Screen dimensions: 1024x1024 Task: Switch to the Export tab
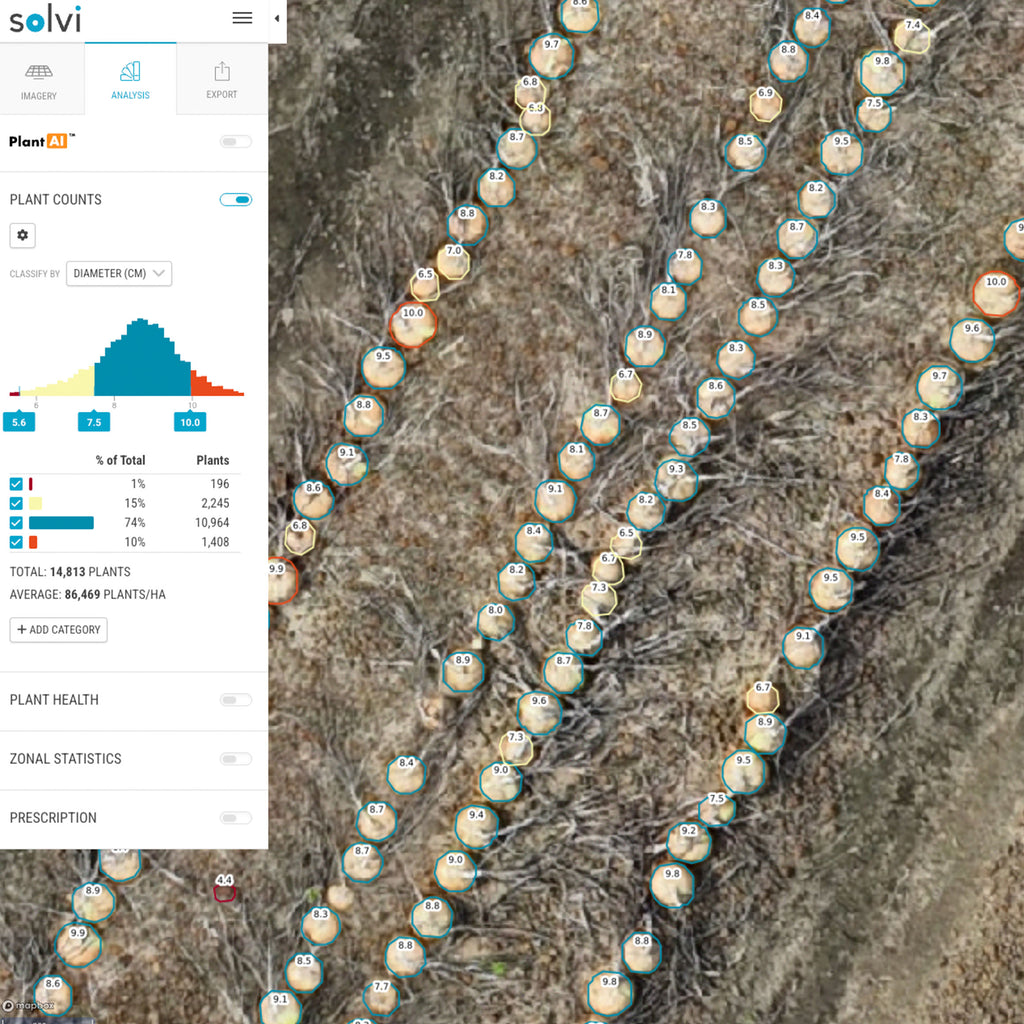pyautogui.click(x=222, y=79)
